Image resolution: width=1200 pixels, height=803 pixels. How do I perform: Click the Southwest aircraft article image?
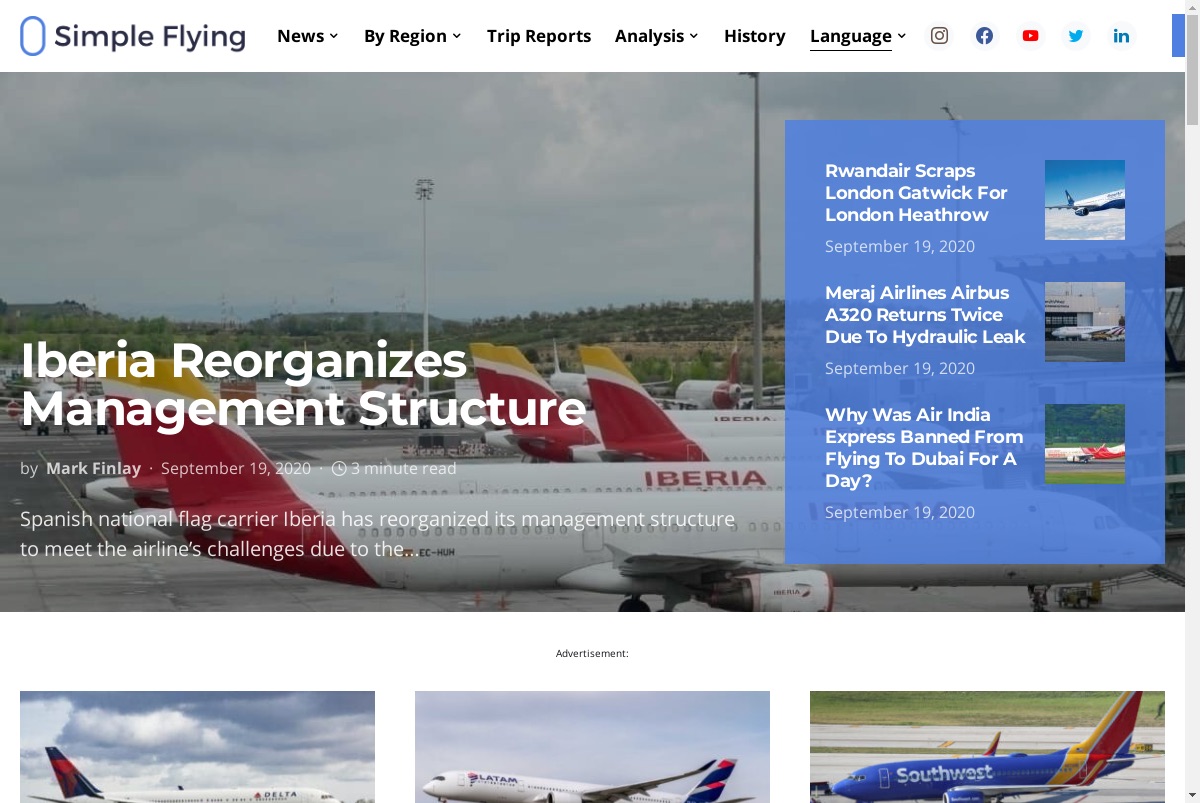tap(987, 747)
